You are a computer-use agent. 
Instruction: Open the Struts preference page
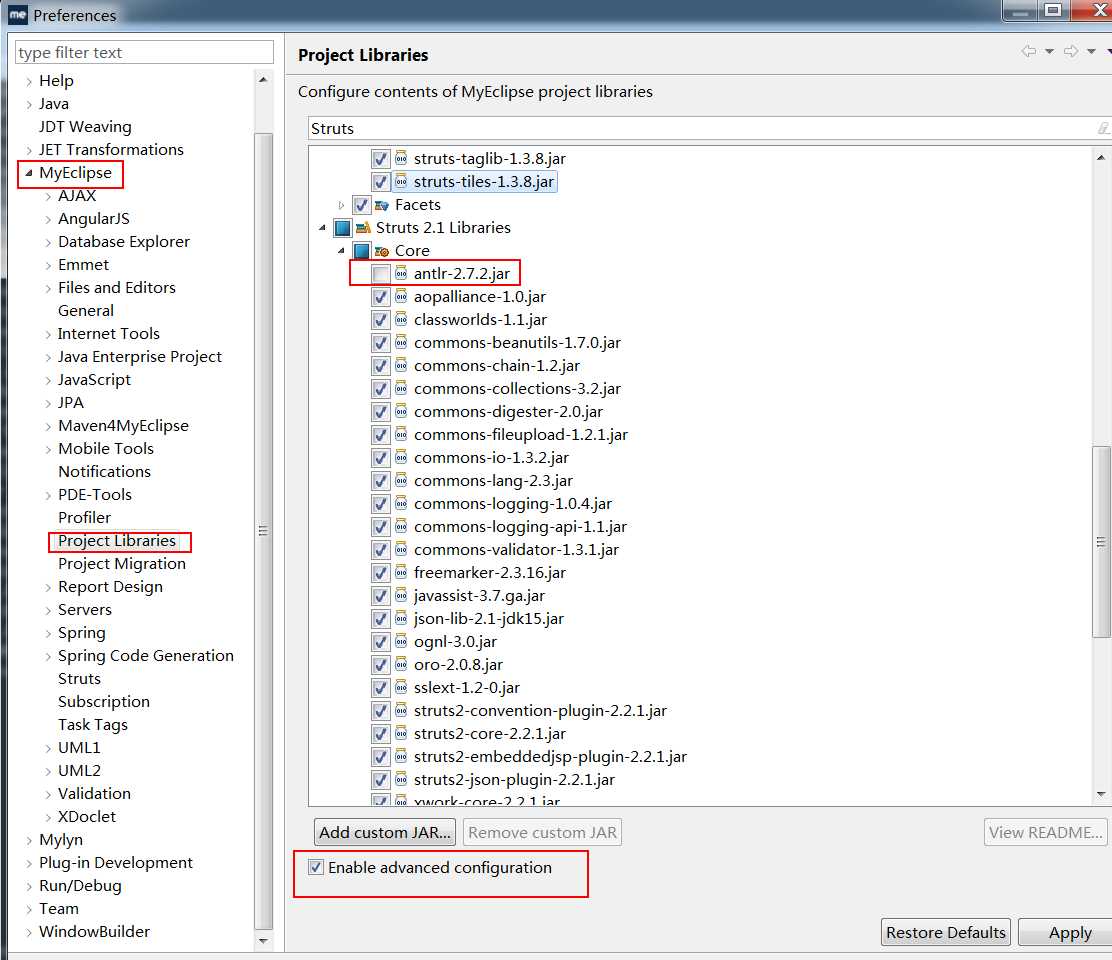(x=79, y=679)
